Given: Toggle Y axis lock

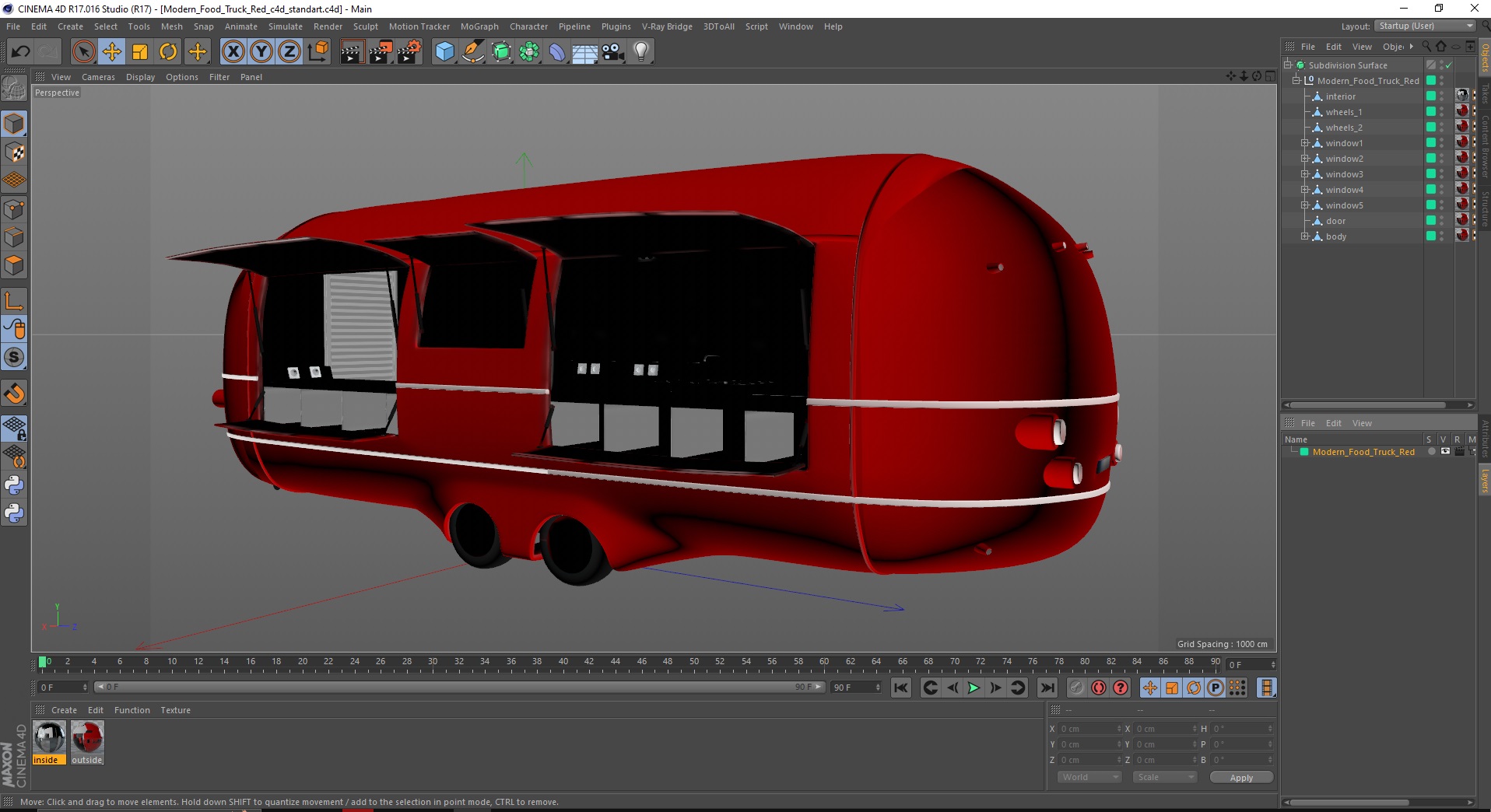Looking at the screenshot, I should pos(261,52).
